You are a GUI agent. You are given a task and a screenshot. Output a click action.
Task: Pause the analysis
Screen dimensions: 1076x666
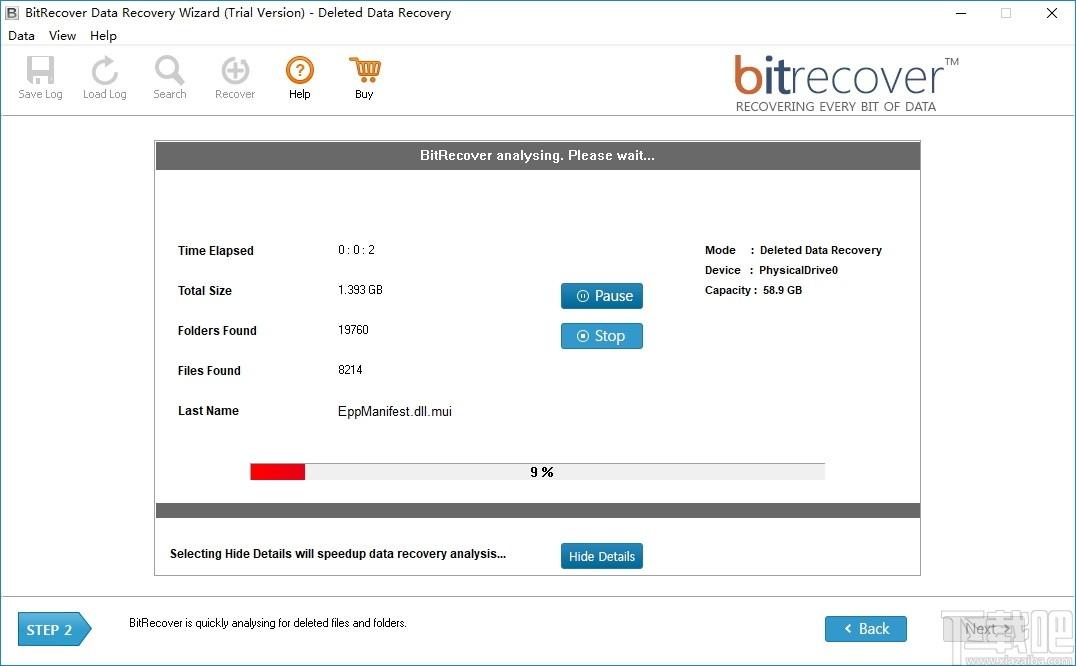click(602, 296)
